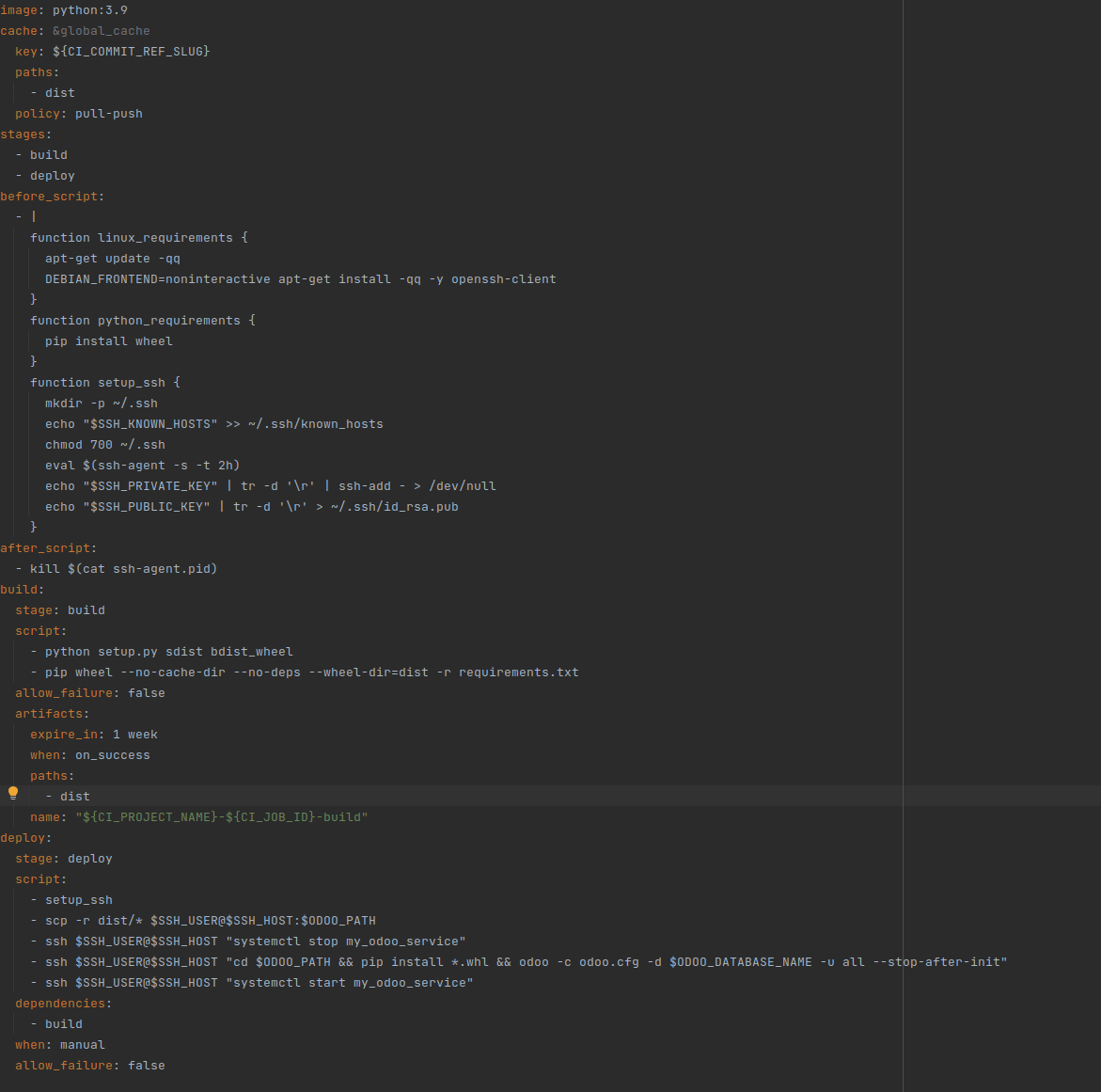Click the 'artifacts:' key
Image resolution: width=1101 pixels, height=1092 pixels.
tap(53, 714)
